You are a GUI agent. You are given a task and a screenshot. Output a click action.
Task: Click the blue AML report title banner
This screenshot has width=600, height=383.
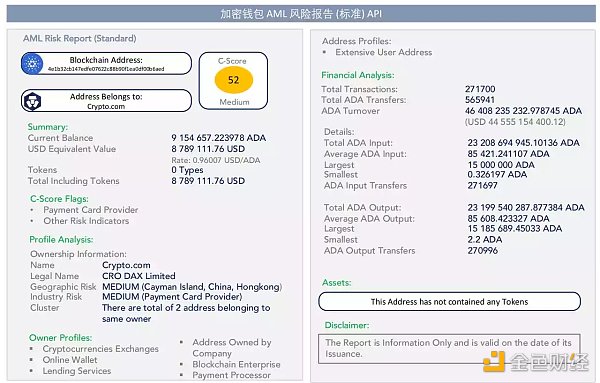(301, 14)
